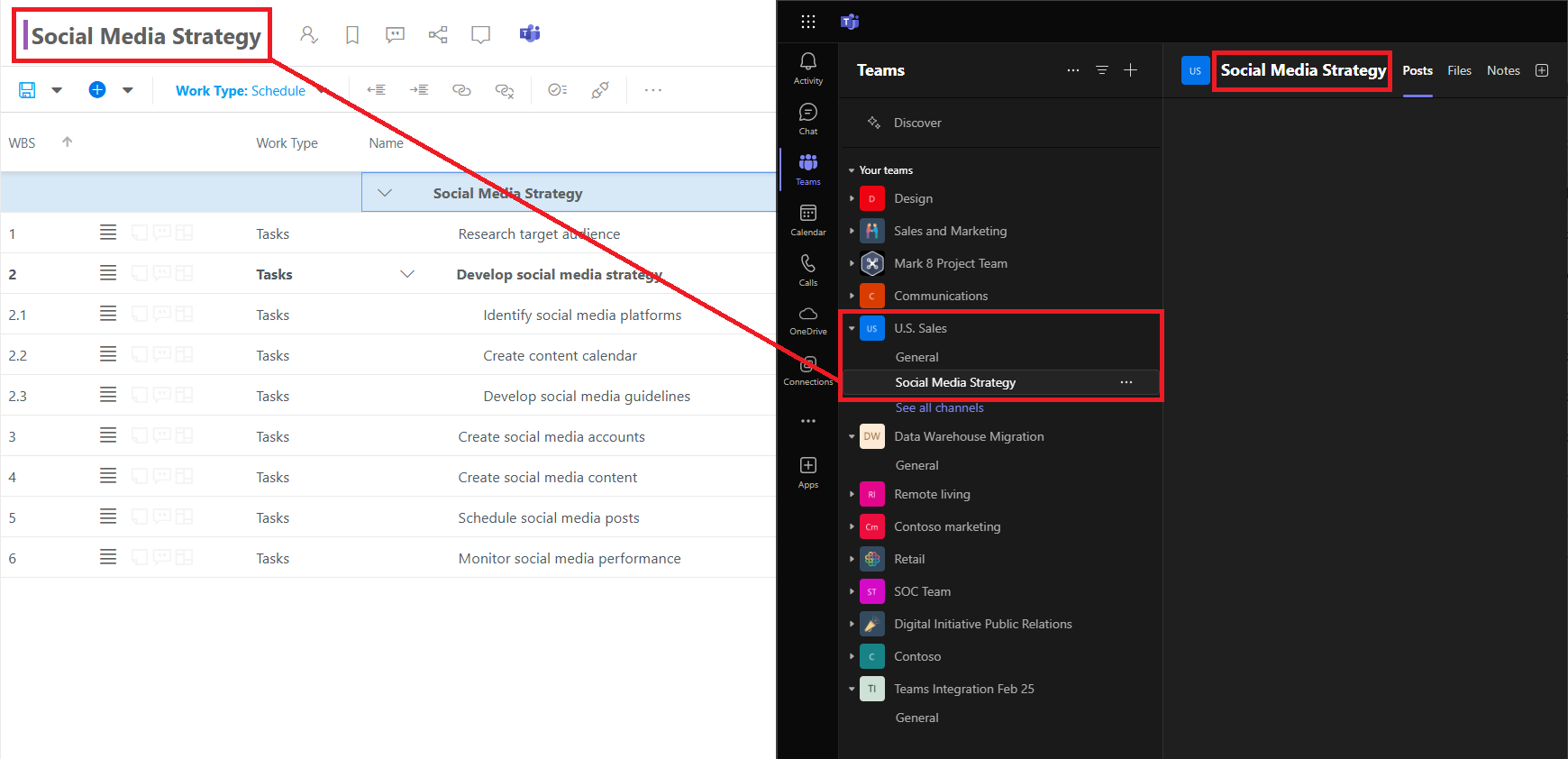The width and height of the screenshot is (1568, 759).
Task: Click the quote comment icon beside plan title
Action: (x=395, y=34)
